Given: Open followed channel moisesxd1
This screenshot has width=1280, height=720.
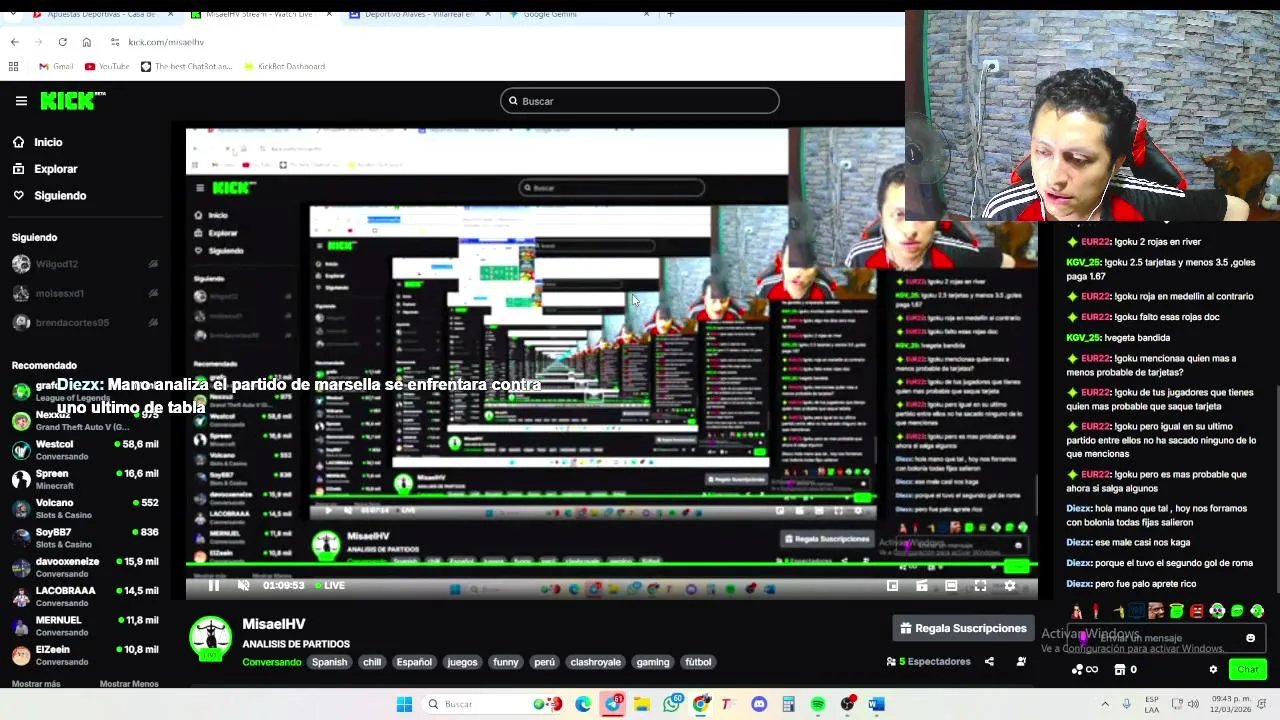Looking at the screenshot, I should (85, 293).
